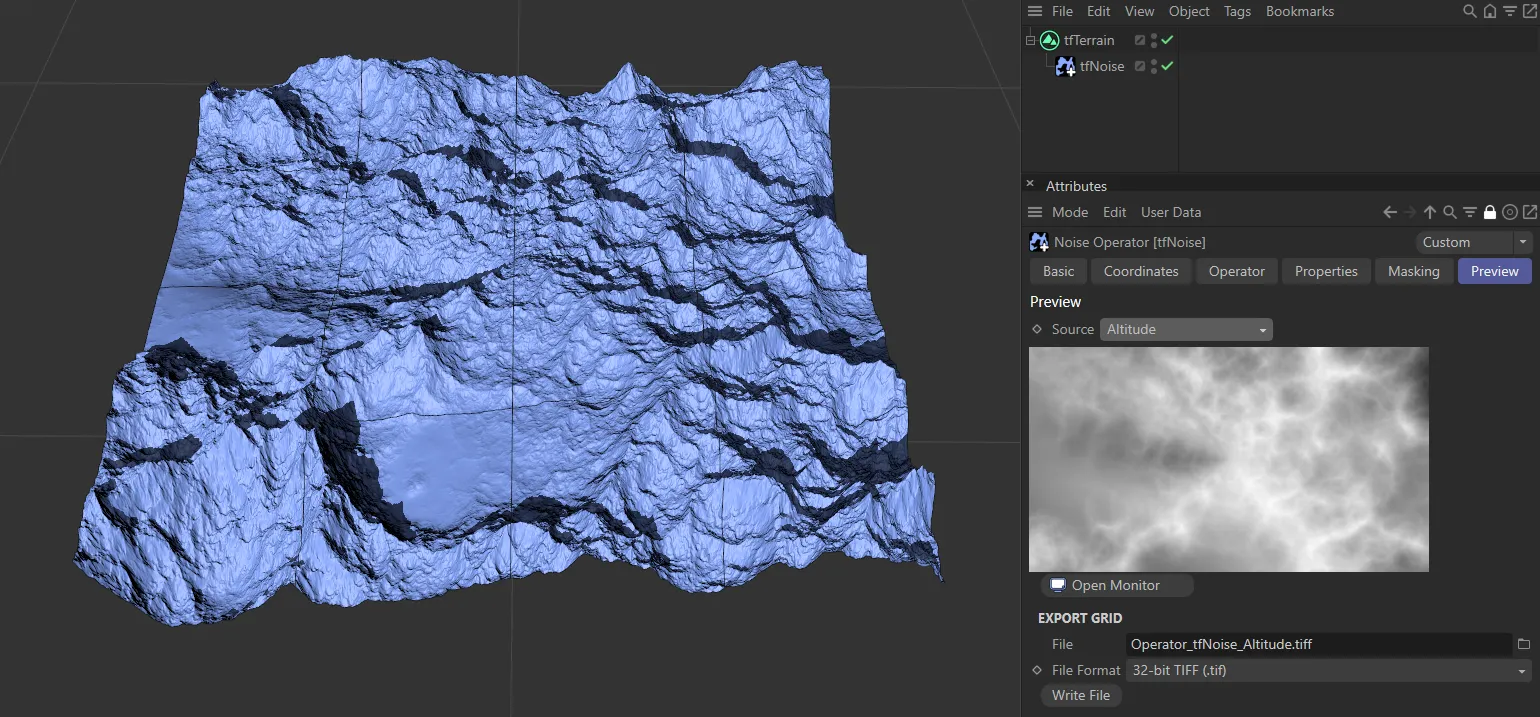Open search in Object Manager header
Screen dimensions: 1540x717
click(x=1470, y=12)
